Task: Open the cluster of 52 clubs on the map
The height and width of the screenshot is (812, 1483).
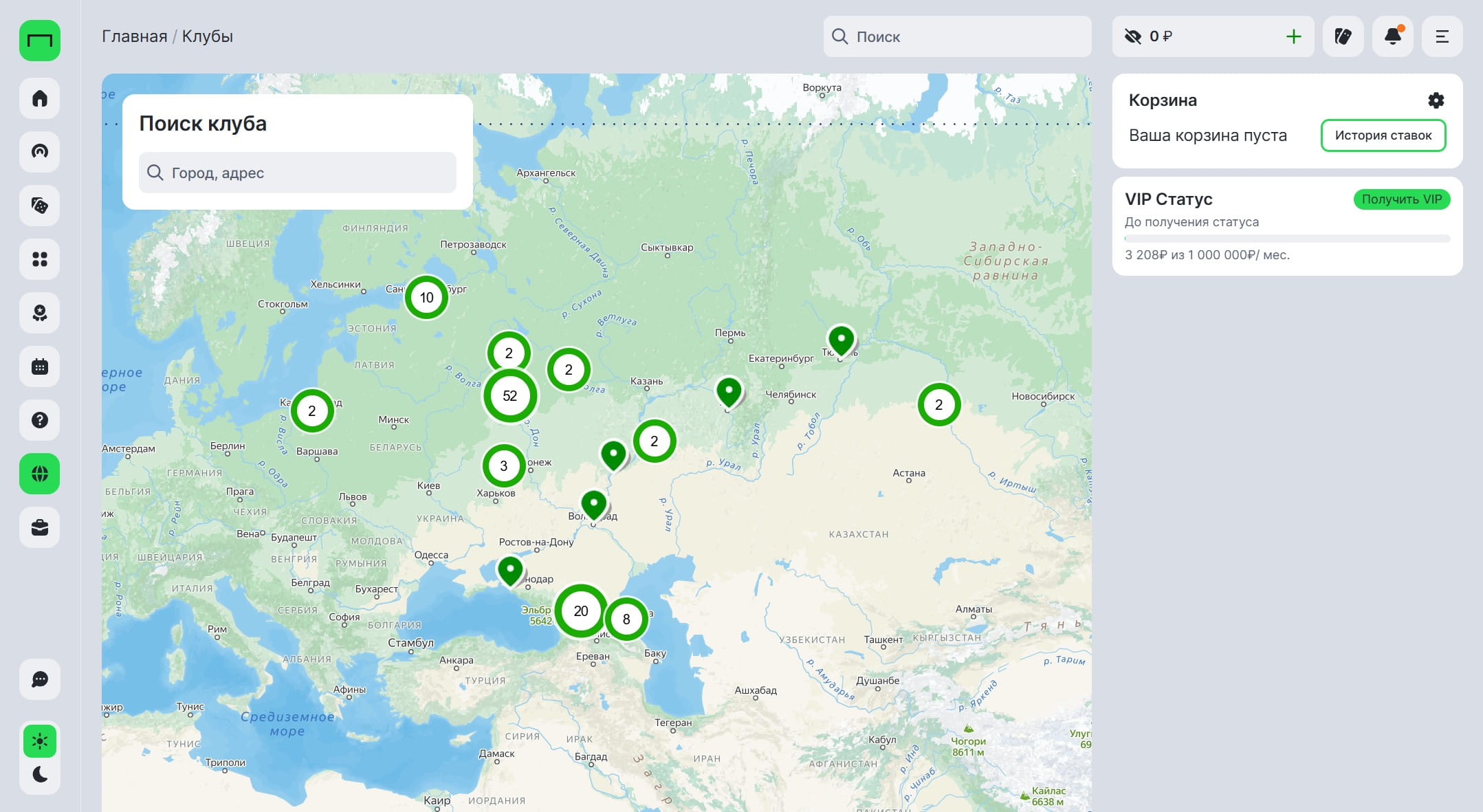Action: [509, 396]
